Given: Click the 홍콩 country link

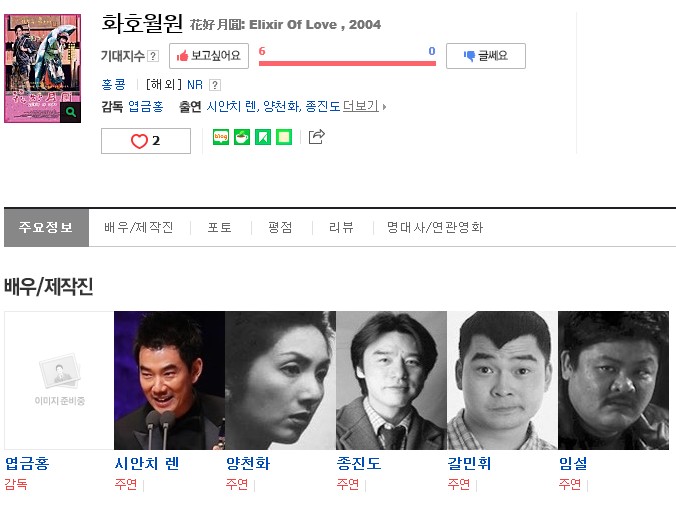Looking at the screenshot, I should pyautogui.click(x=113, y=85).
